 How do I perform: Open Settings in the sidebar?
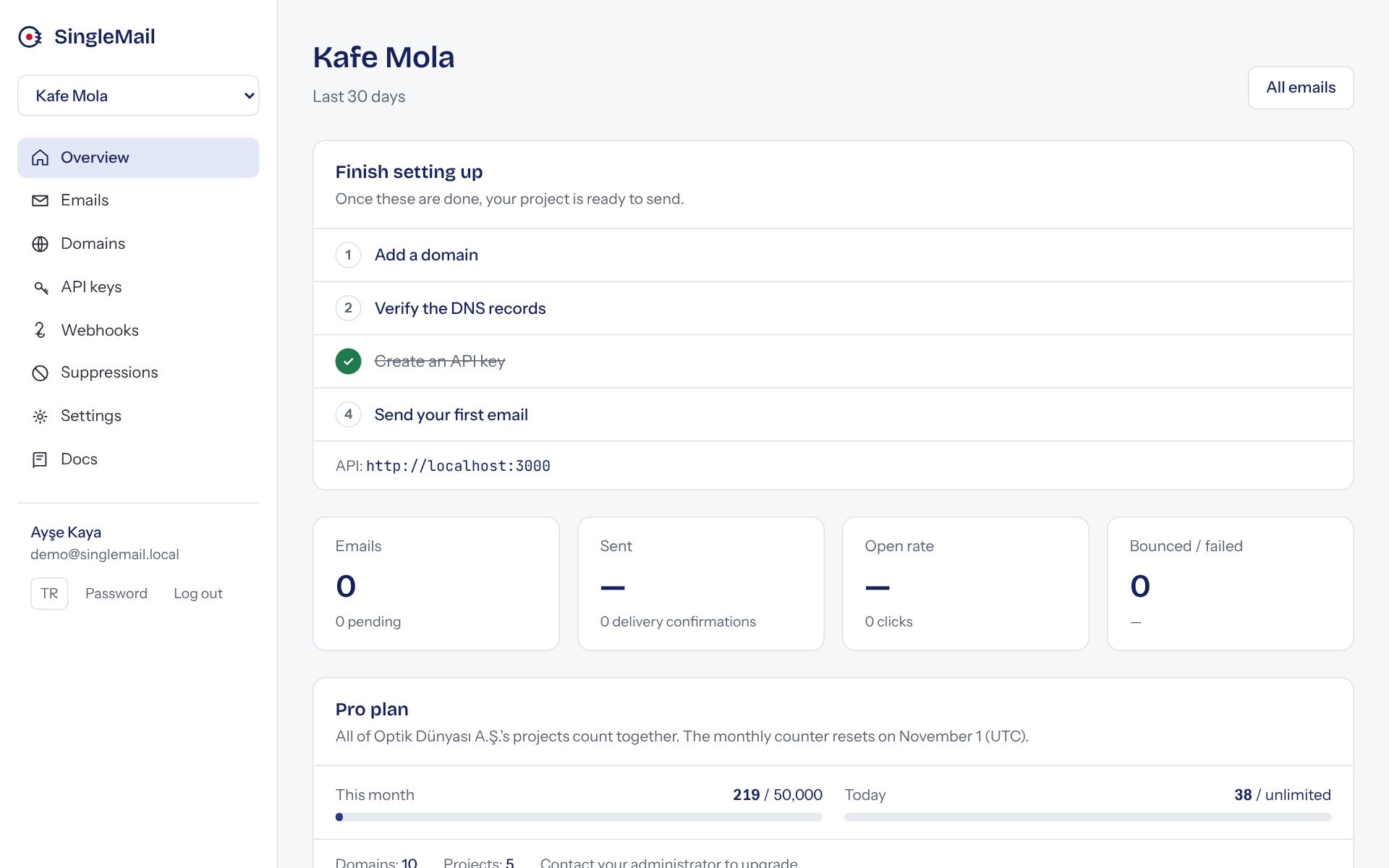tap(138, 416)
